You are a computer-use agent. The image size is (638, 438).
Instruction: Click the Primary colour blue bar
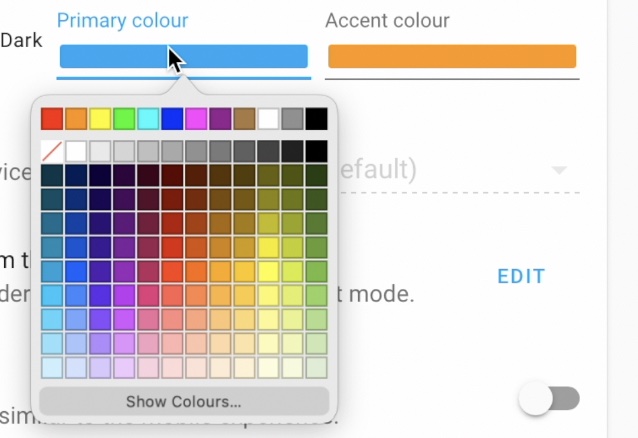pos(184,56)
